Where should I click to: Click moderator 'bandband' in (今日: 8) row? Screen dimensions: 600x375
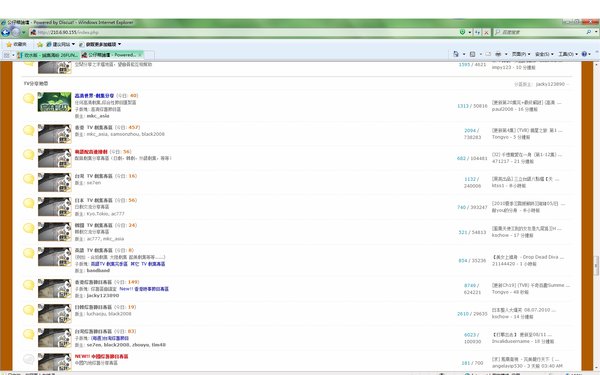(98, 271)
